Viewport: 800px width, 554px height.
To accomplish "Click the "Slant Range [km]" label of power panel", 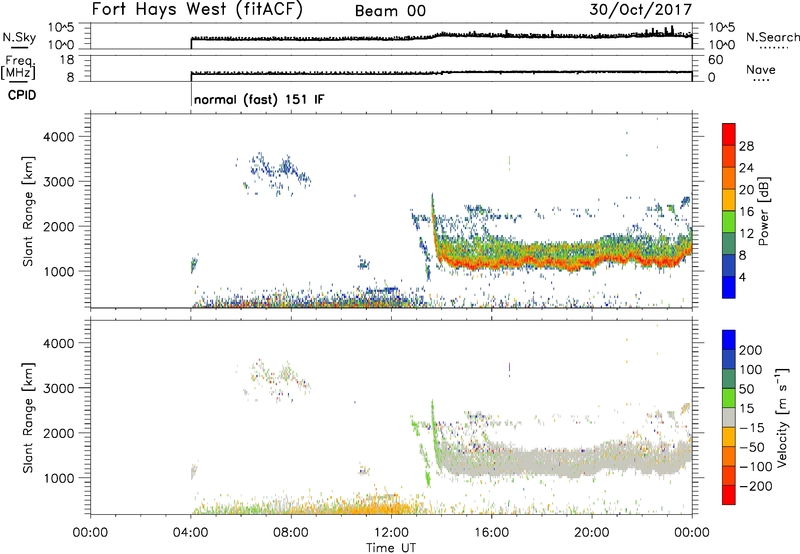I will pos(28,211).
